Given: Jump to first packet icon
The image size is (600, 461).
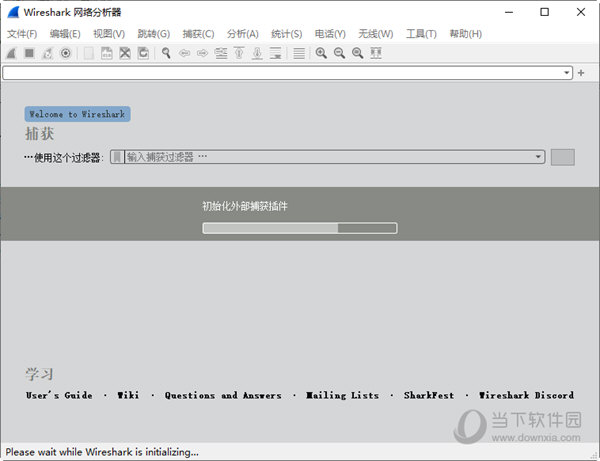Looking at the screenshot, I should (239, 53).
